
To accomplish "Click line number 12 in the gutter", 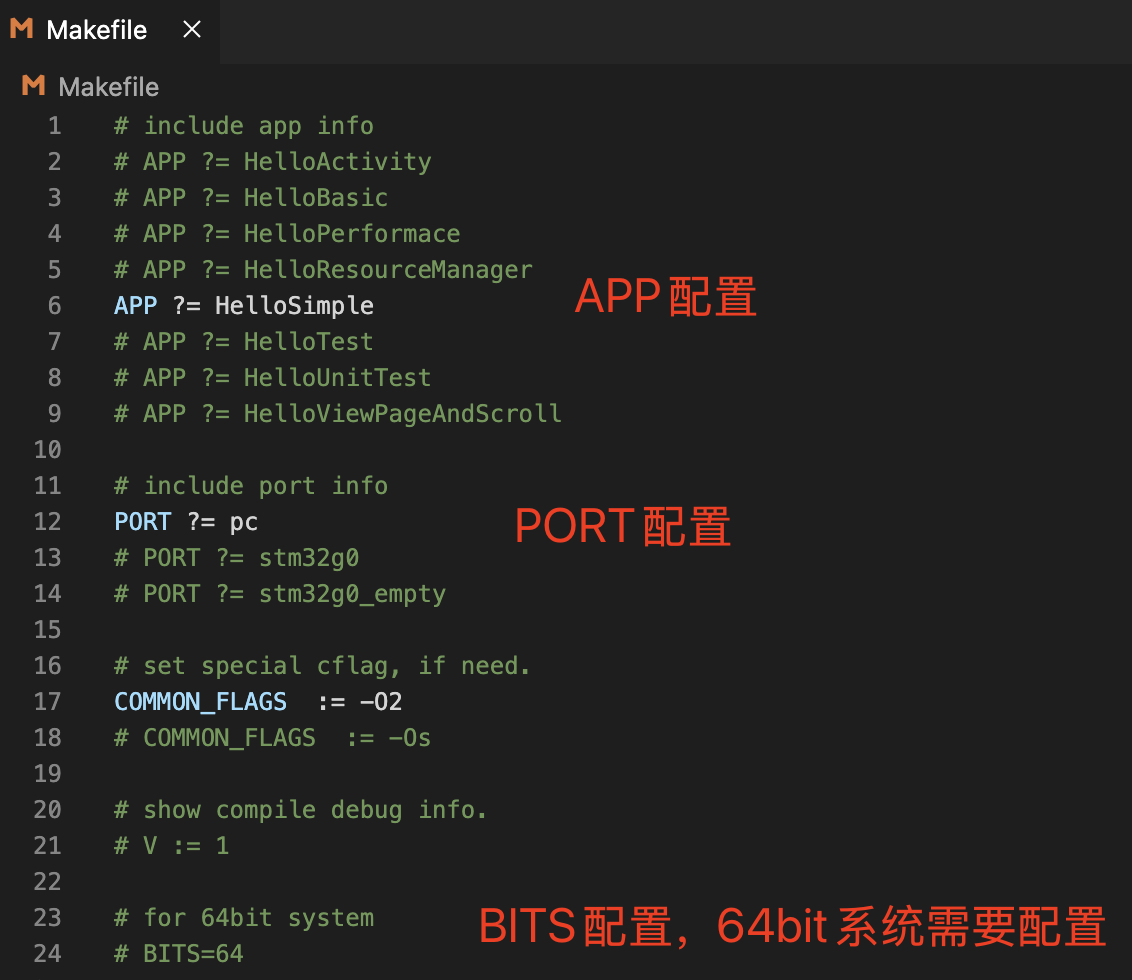I will click(47, 521).
